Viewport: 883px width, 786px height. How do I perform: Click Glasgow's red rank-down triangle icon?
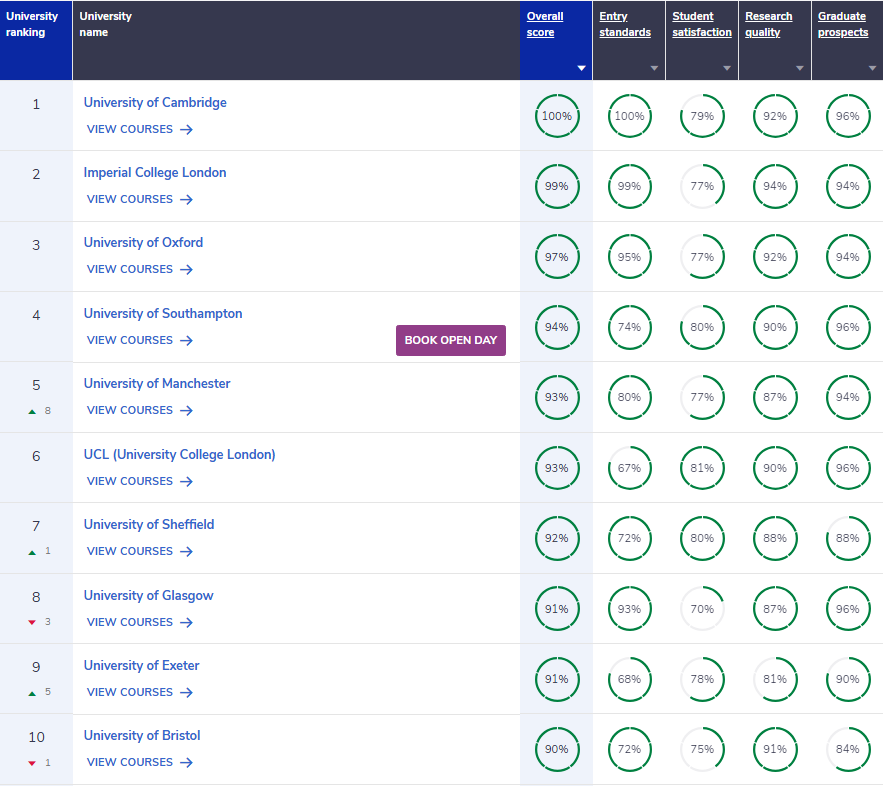coord(32,622)
